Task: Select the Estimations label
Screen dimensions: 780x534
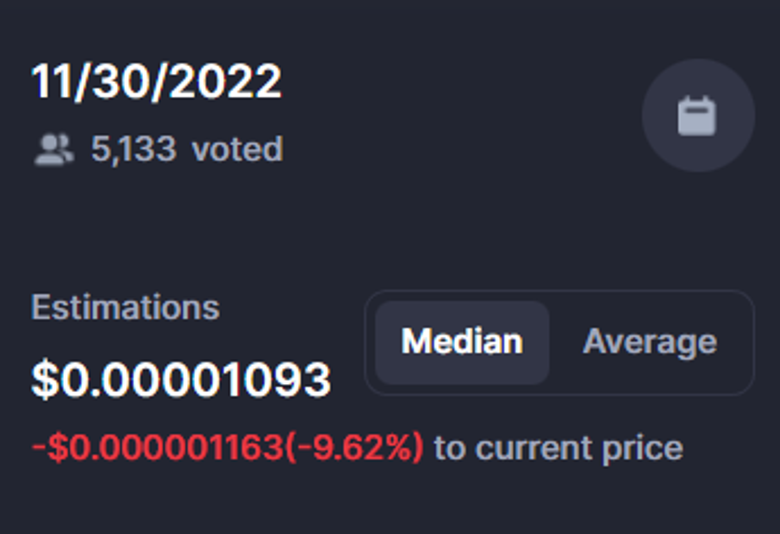Action: [x=125, y=307]
